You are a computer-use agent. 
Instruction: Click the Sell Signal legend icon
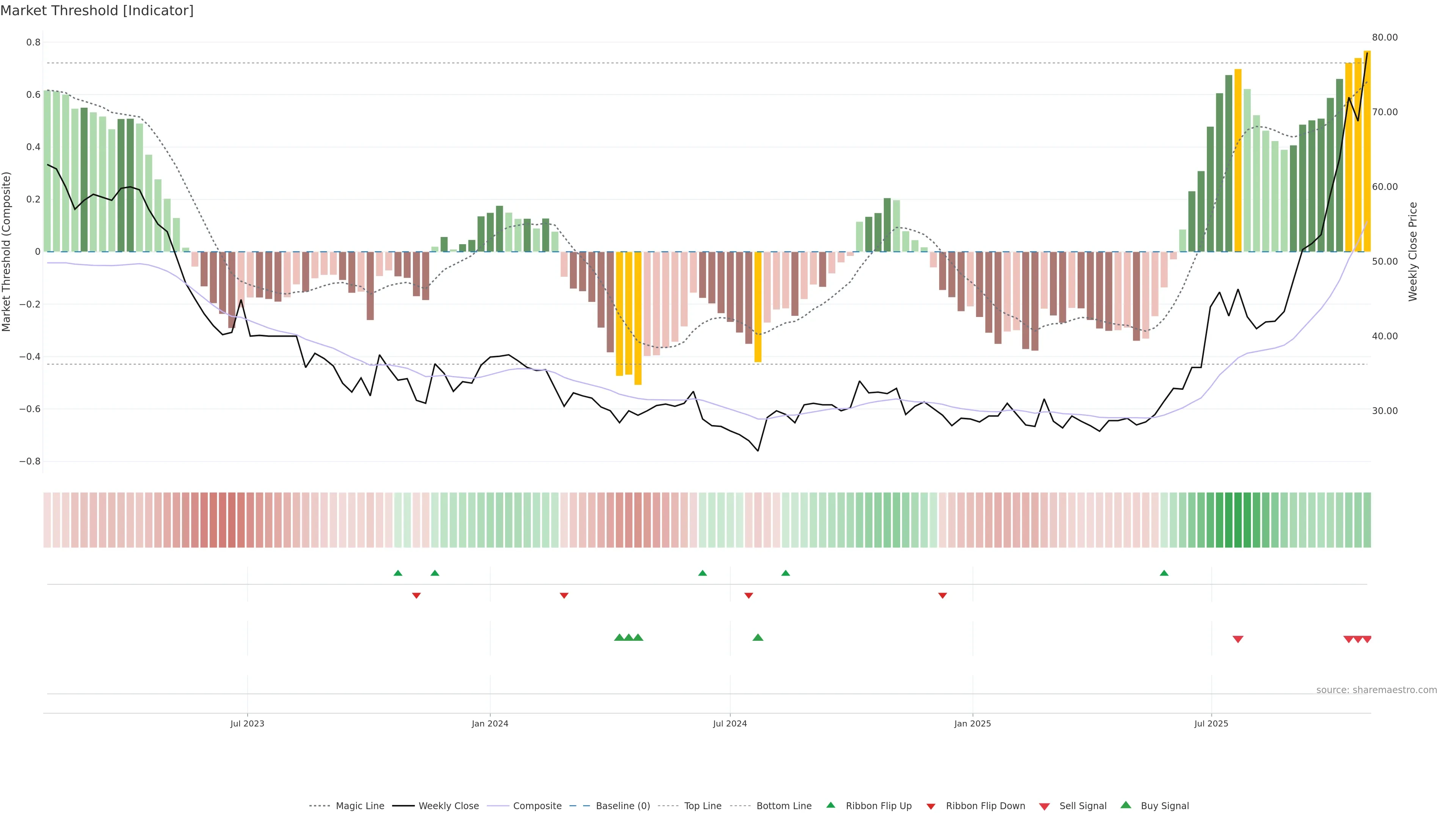[x=1044, y=806]
